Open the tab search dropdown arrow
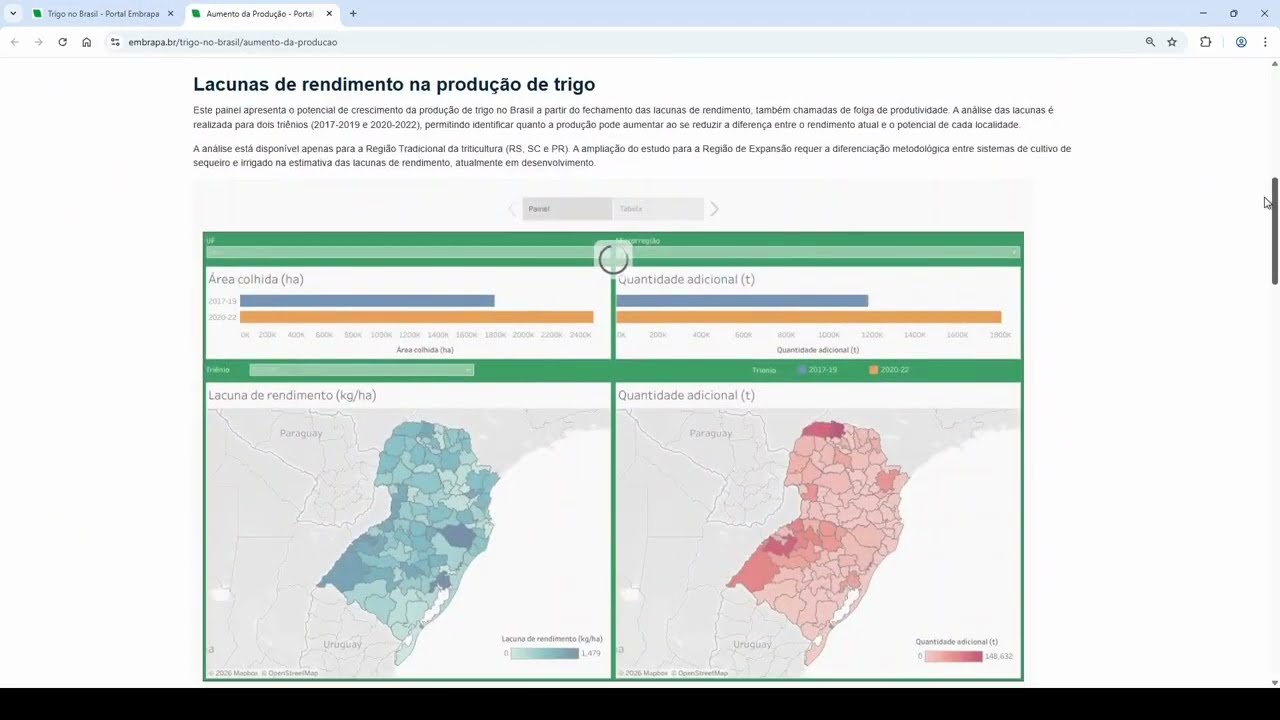 [13, 14]
